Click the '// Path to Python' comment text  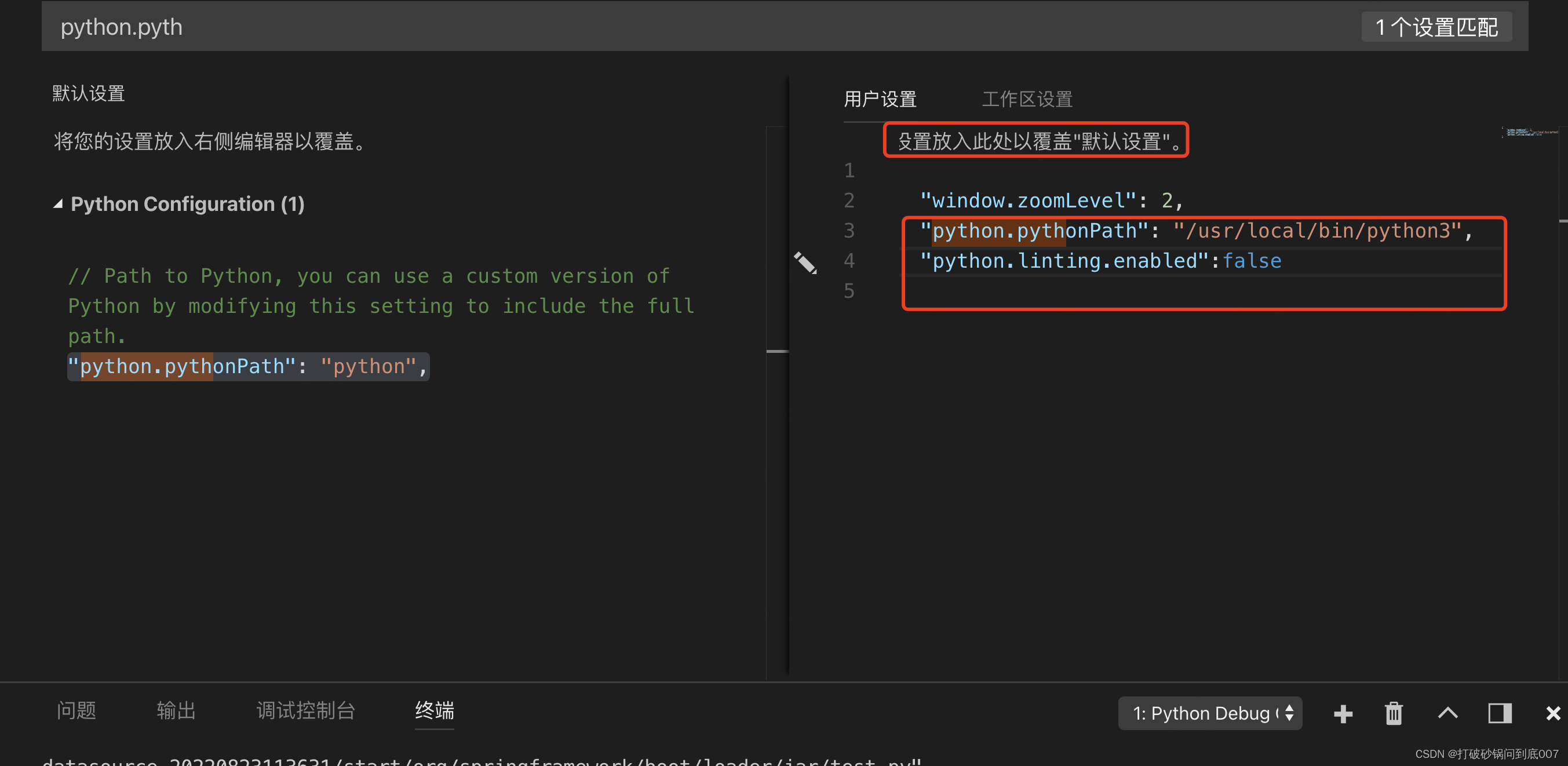coord(381,306)
